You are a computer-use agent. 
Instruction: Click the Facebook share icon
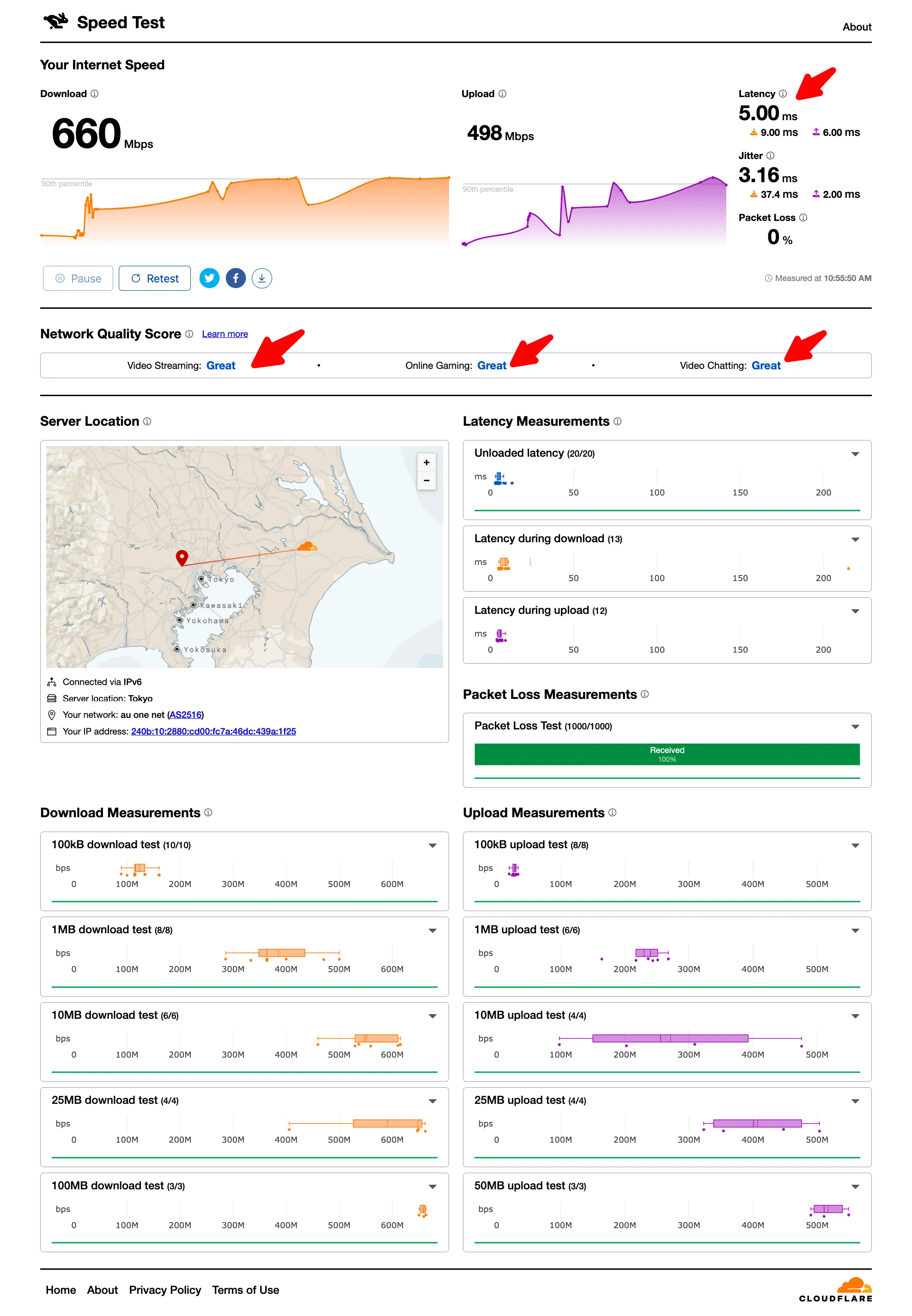[x=236, y=278]
